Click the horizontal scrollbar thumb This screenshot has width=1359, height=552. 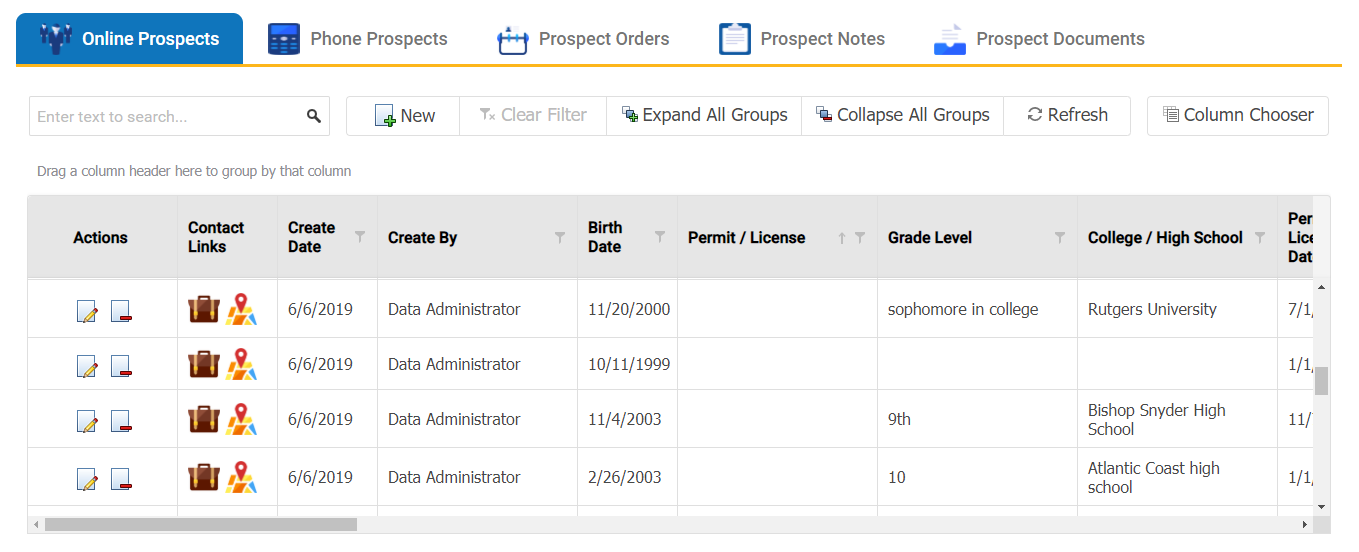coord(200,524)
